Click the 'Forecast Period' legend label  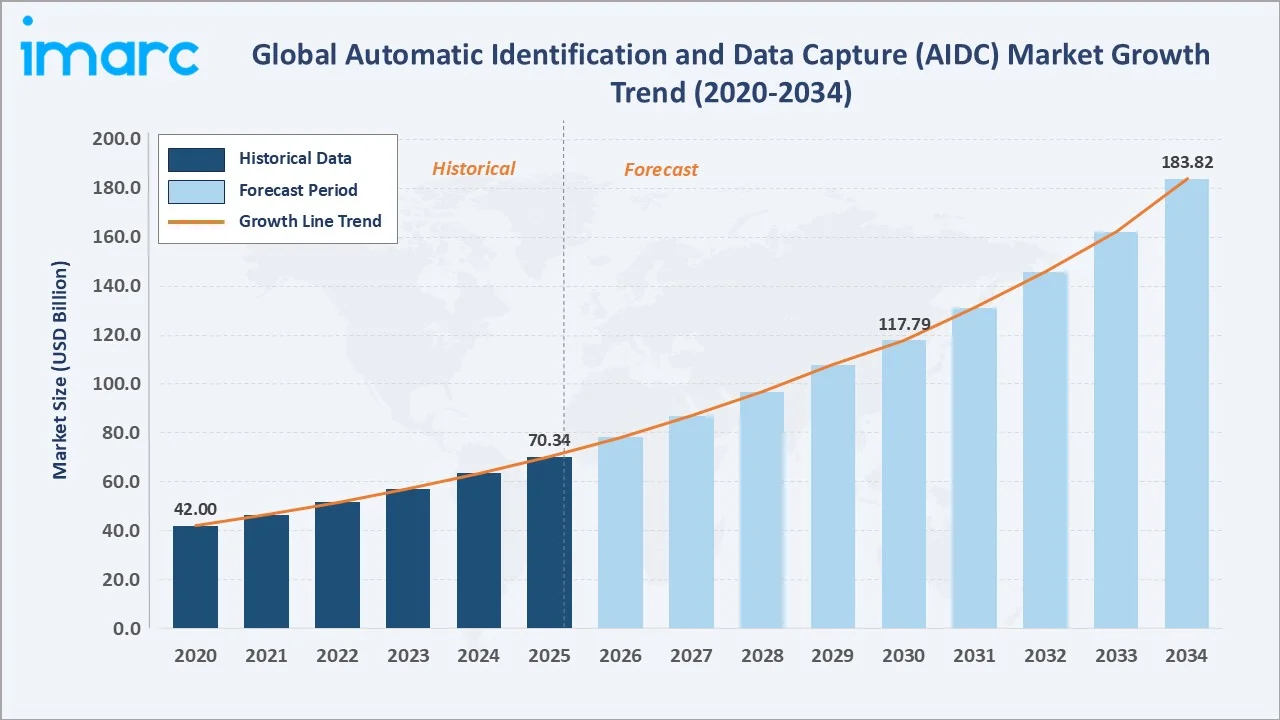(x=298, y=190)
